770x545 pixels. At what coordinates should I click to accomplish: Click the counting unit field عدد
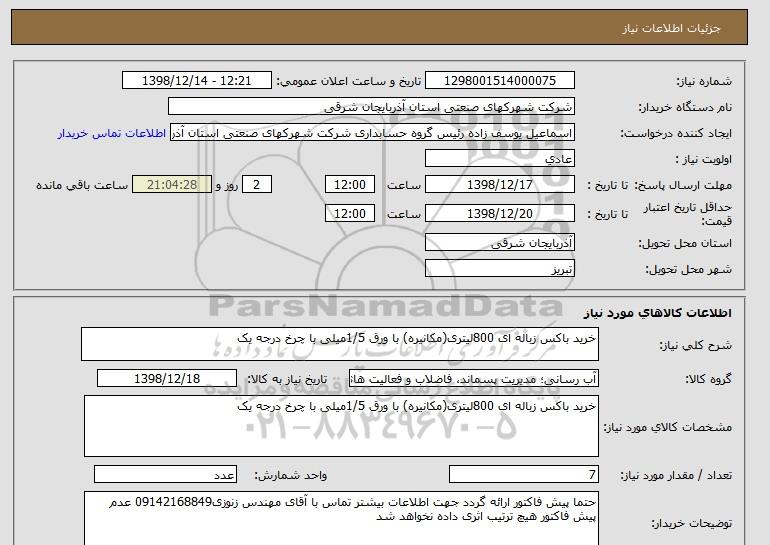tap(165, 475)
